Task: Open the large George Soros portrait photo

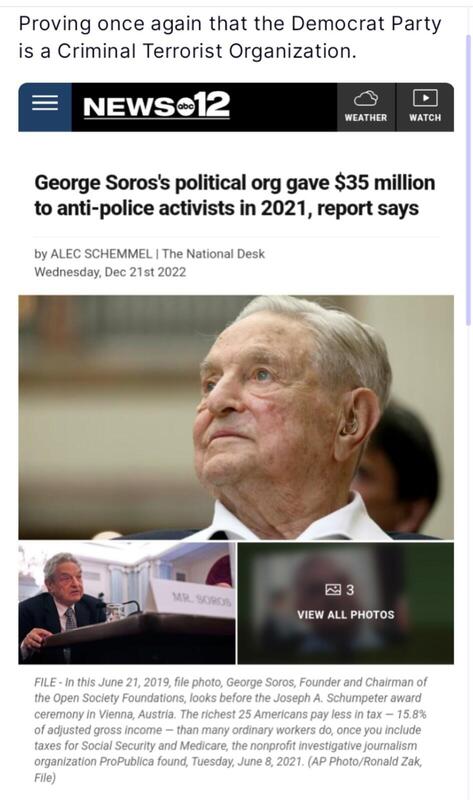Action: click(x=236, y=417)
